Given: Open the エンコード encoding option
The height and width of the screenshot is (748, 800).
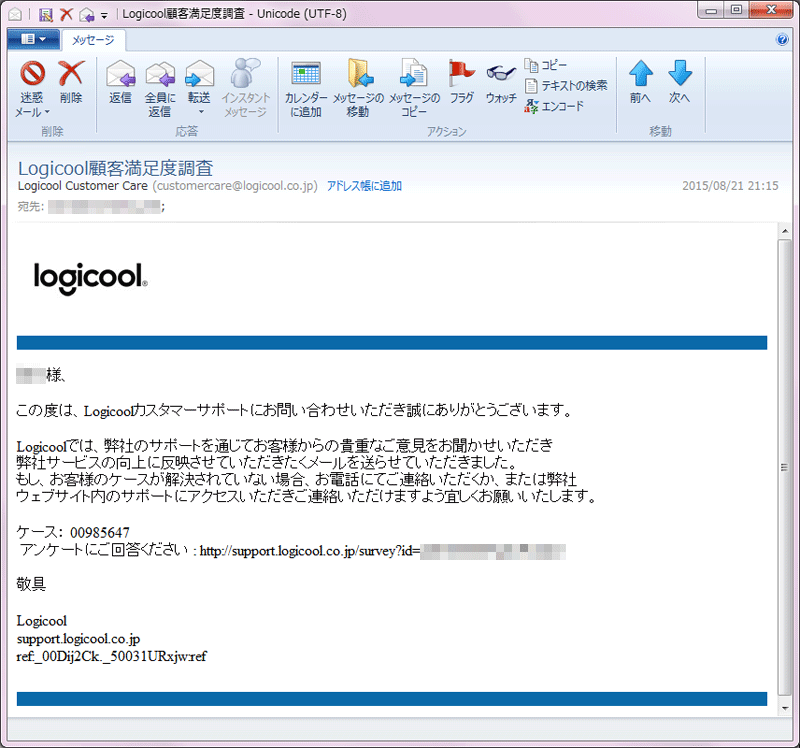Looking at the screenshot, I should tap(554, 106).
